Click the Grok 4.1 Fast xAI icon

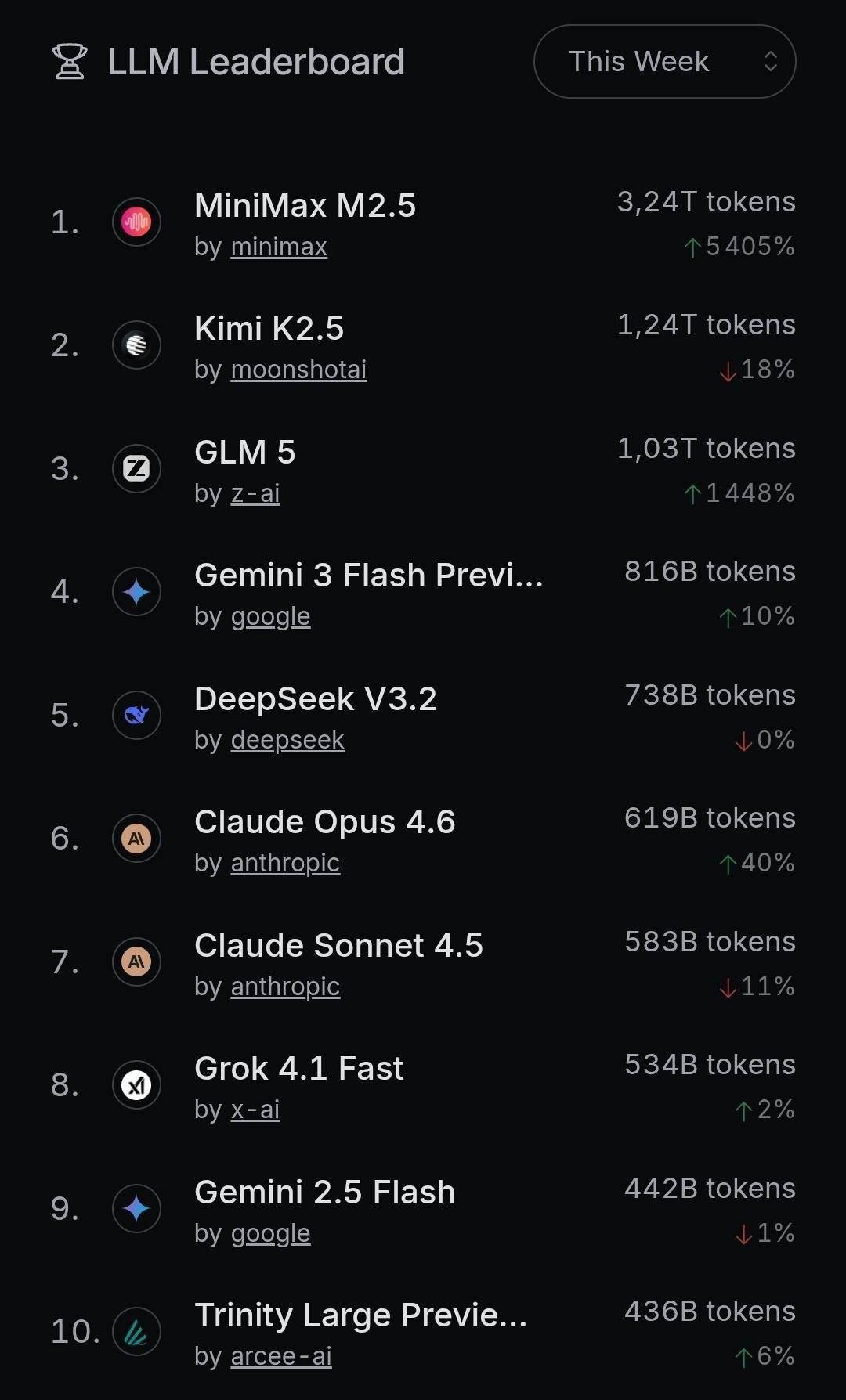(x=136, y=1085)
